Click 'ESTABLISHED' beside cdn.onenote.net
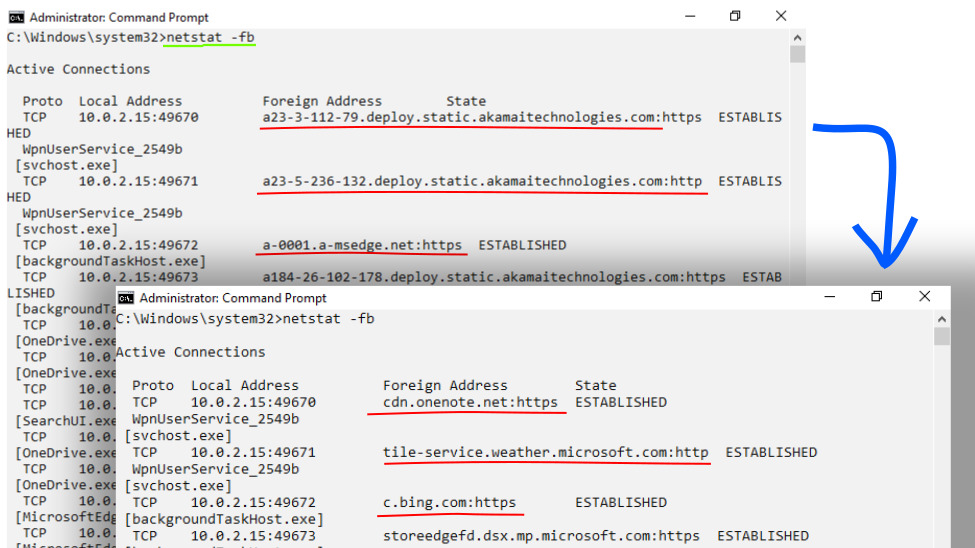975x548 pixels. click(x=621, y=402)
